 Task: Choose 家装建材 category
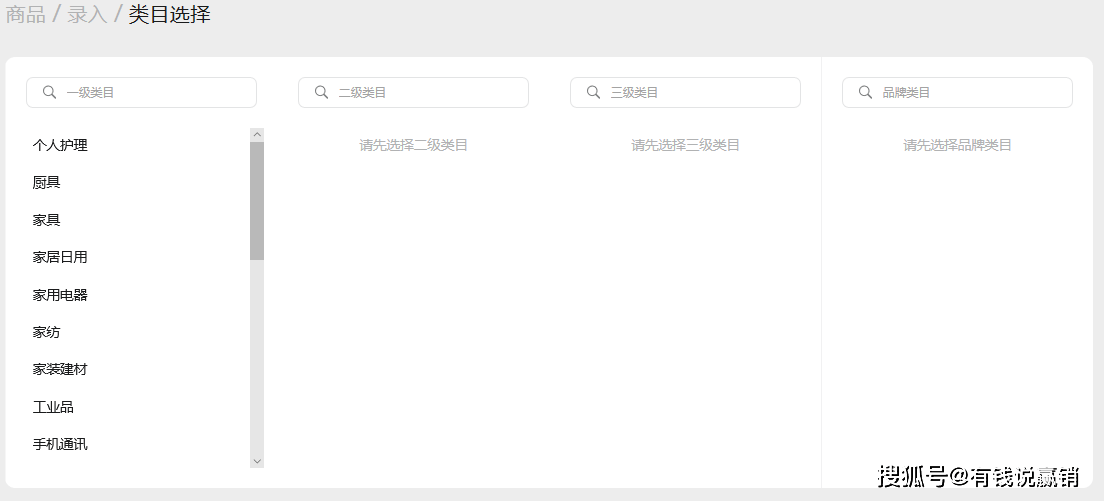(x=60, y=369)
